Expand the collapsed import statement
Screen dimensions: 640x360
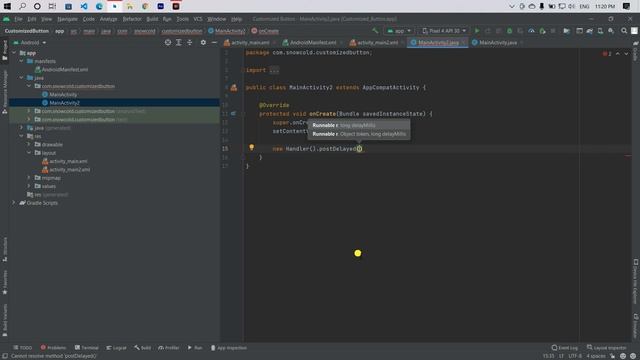(274, 70)
